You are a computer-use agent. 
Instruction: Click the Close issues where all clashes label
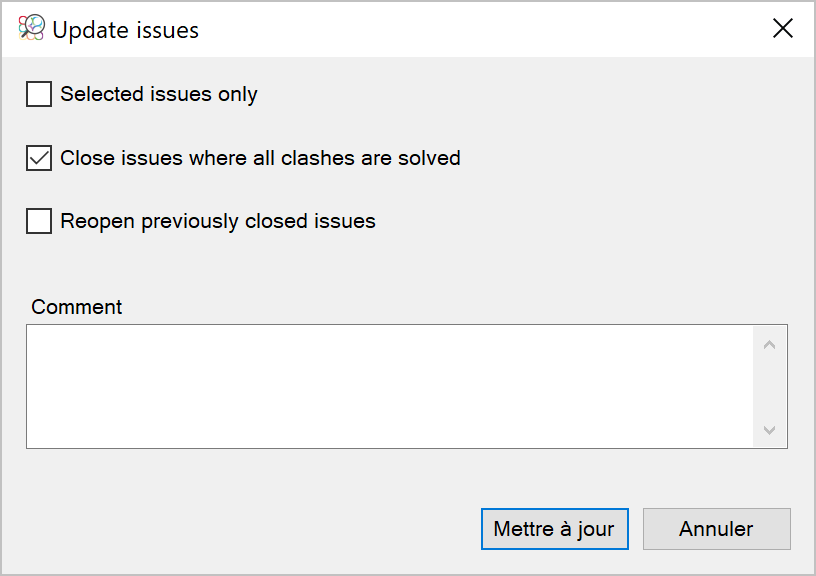click(260, 158)
